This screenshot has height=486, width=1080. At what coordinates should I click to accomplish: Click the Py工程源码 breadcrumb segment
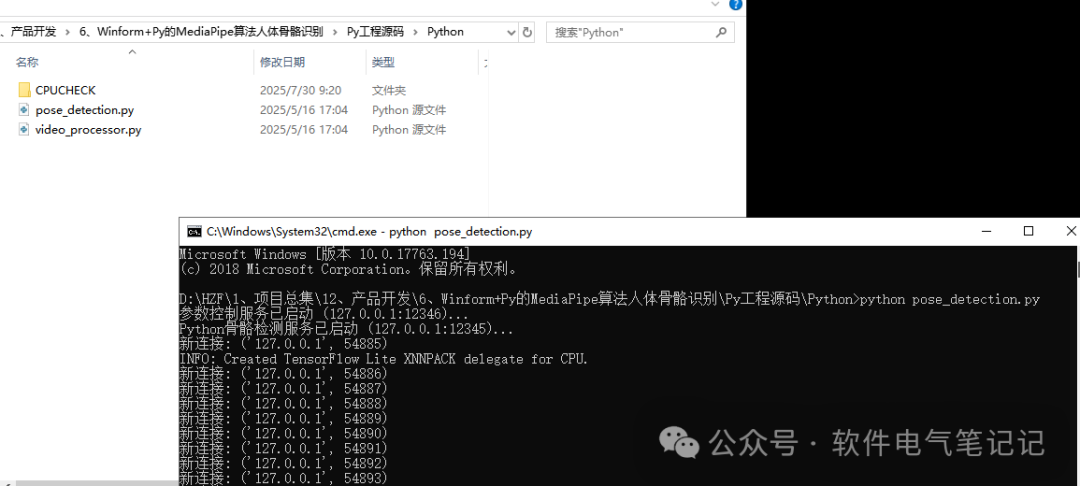(375, 32)
